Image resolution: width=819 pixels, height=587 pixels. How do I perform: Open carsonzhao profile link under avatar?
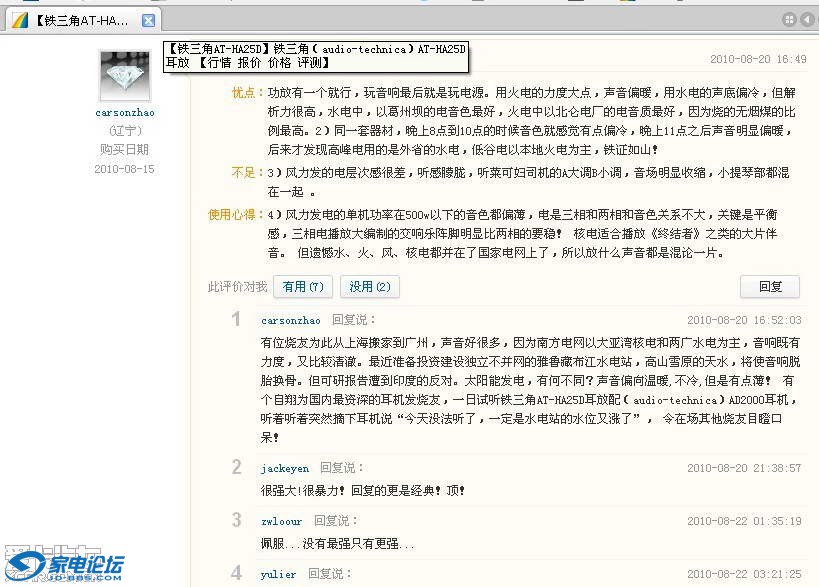(125, 112)
